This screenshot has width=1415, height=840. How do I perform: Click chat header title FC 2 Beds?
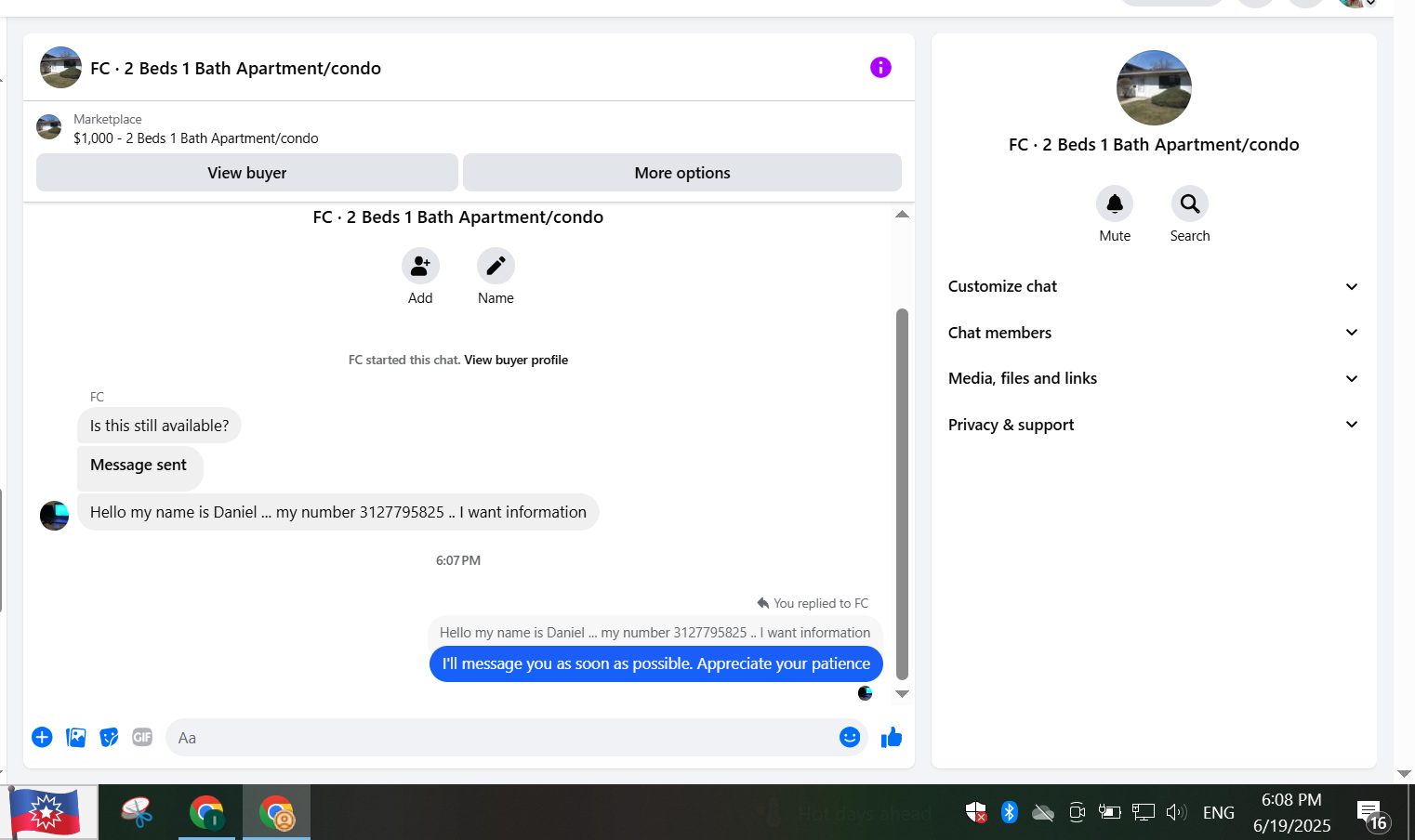tap(236, 68)
